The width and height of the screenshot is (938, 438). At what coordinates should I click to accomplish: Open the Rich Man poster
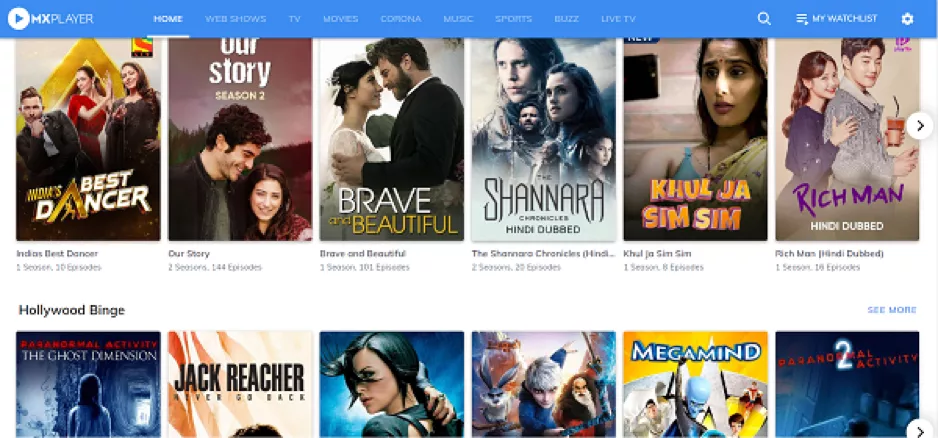(846, 140)
